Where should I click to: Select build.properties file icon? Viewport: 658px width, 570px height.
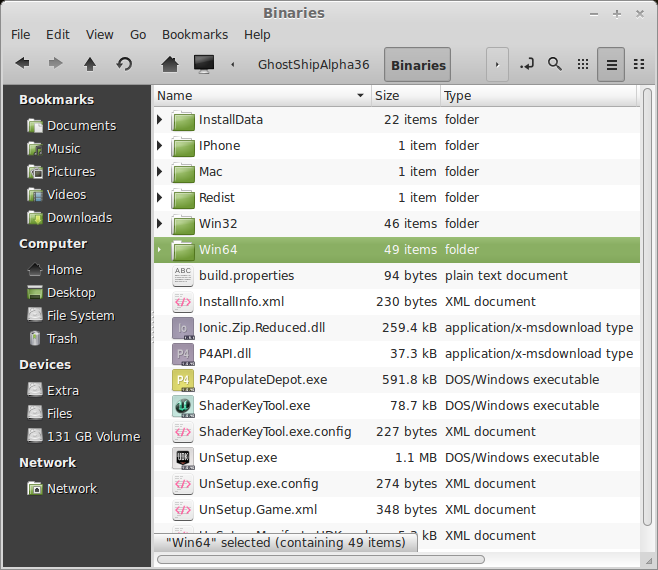183,276
